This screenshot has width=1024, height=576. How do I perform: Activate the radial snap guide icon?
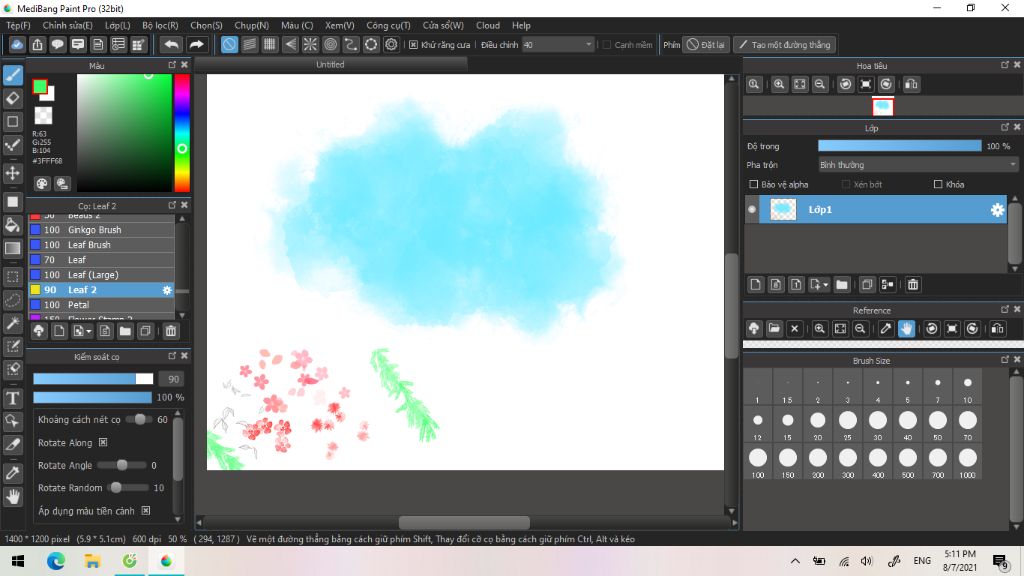(310, 45)
